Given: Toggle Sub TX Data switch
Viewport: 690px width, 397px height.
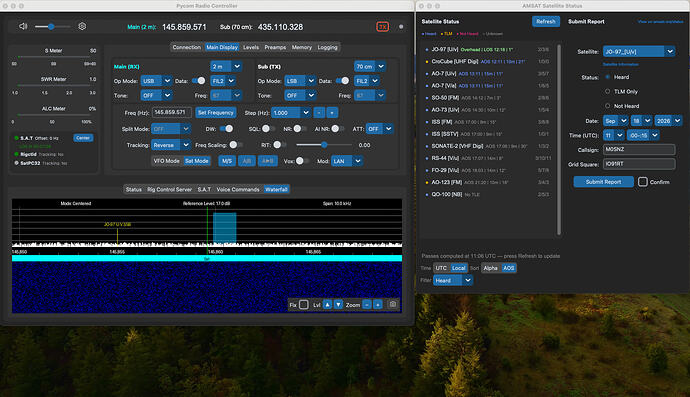Looking at the screenshot, I should [342, 81].
